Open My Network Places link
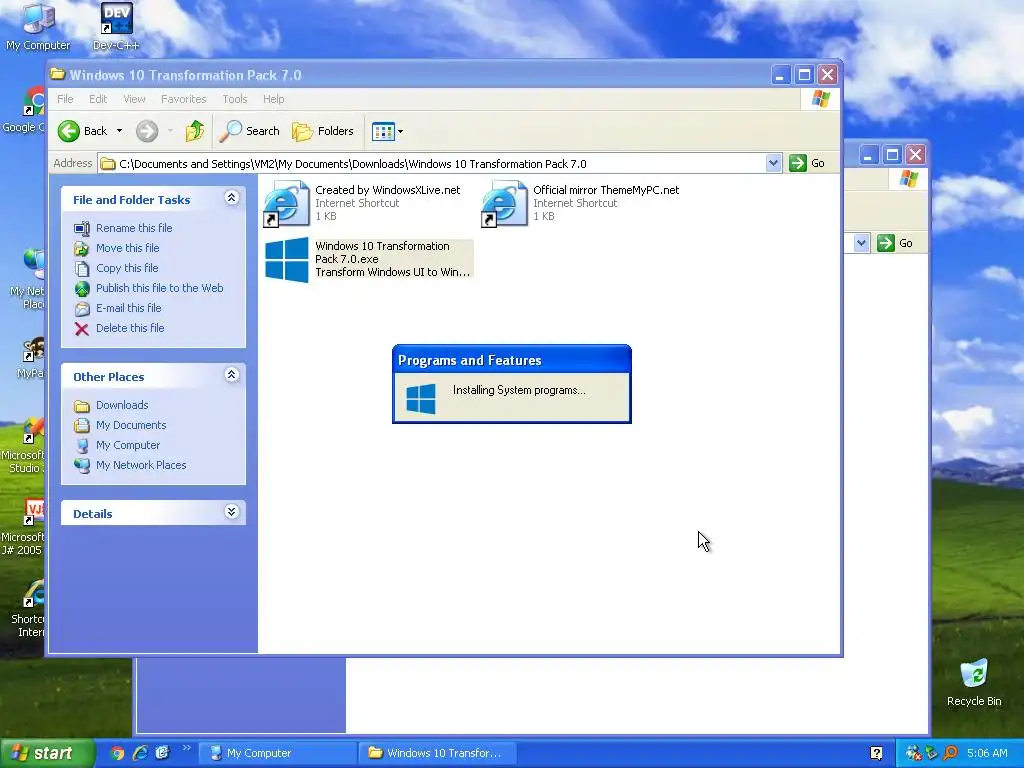The height and width of the screenshot is (768, 1024). [141, 466]
